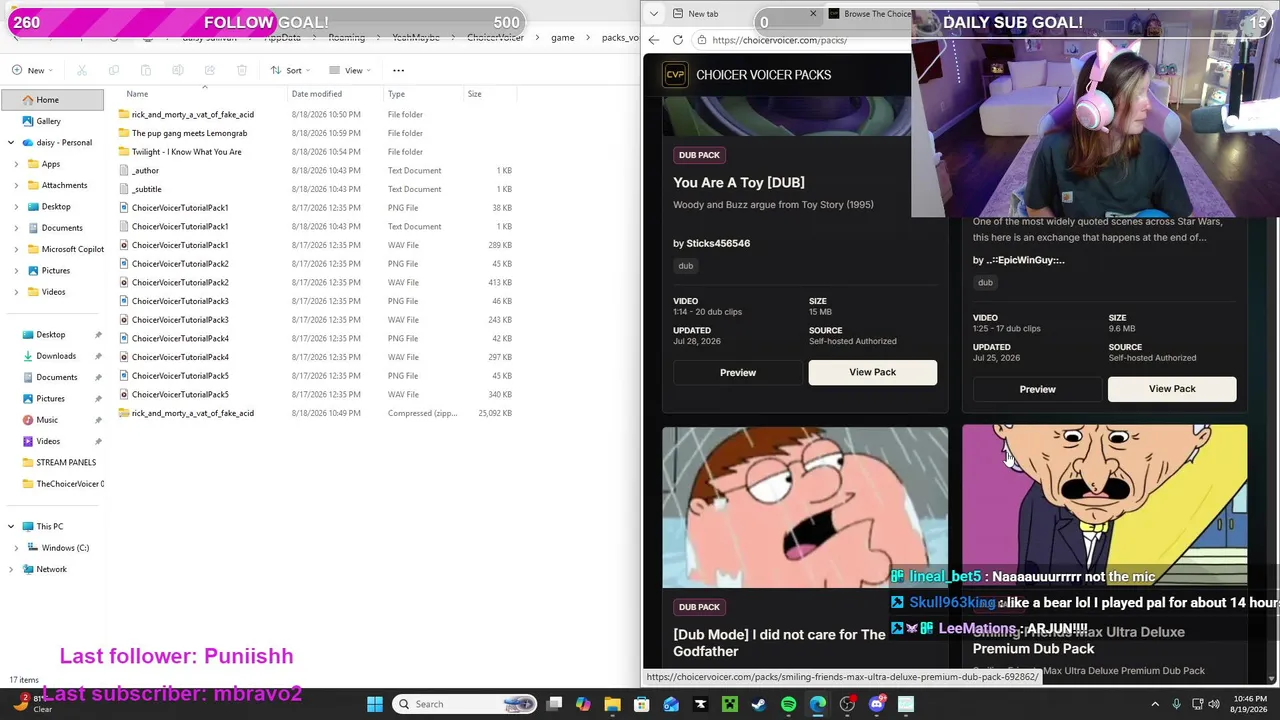Click the microphone icon in the system tray
Image resolution: width=1280 pixels, height=720 pixels.
[x=1176, y=704]
